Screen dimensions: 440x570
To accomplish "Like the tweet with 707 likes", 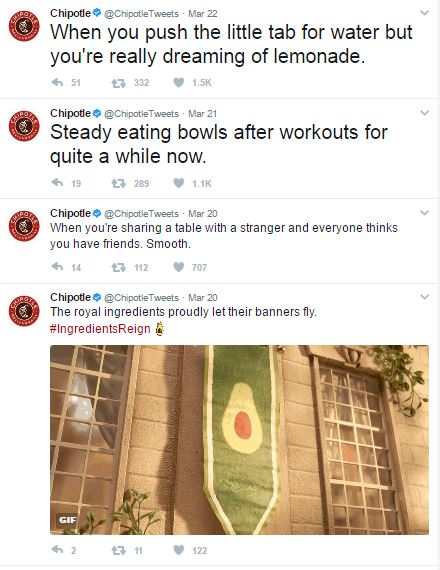I will click(x=179, y=267).
